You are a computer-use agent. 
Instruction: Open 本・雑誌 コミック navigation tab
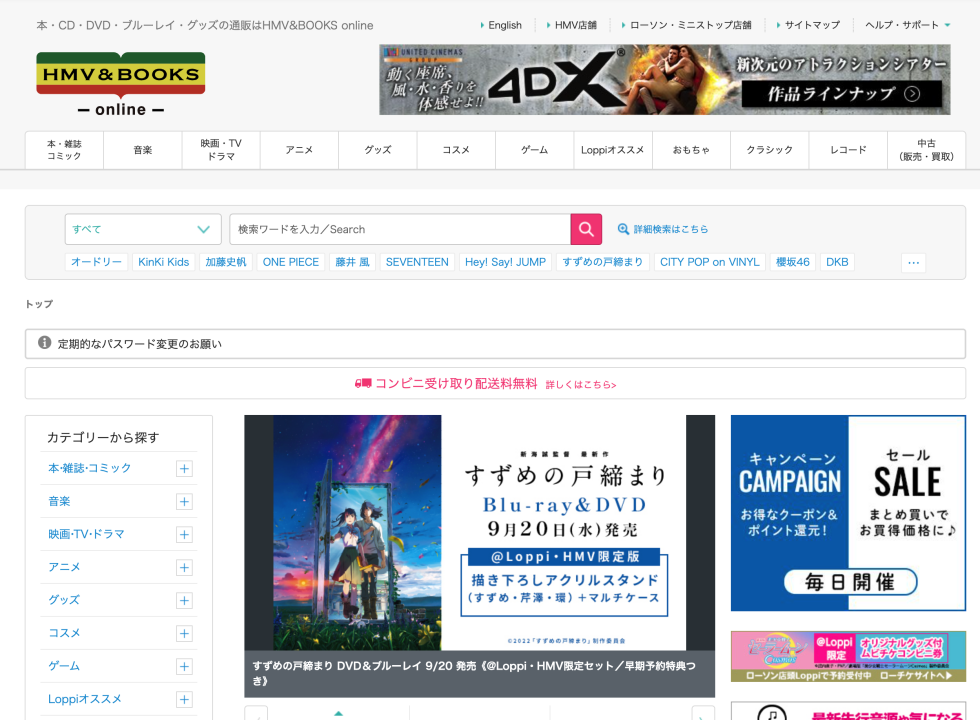[64, 150]
